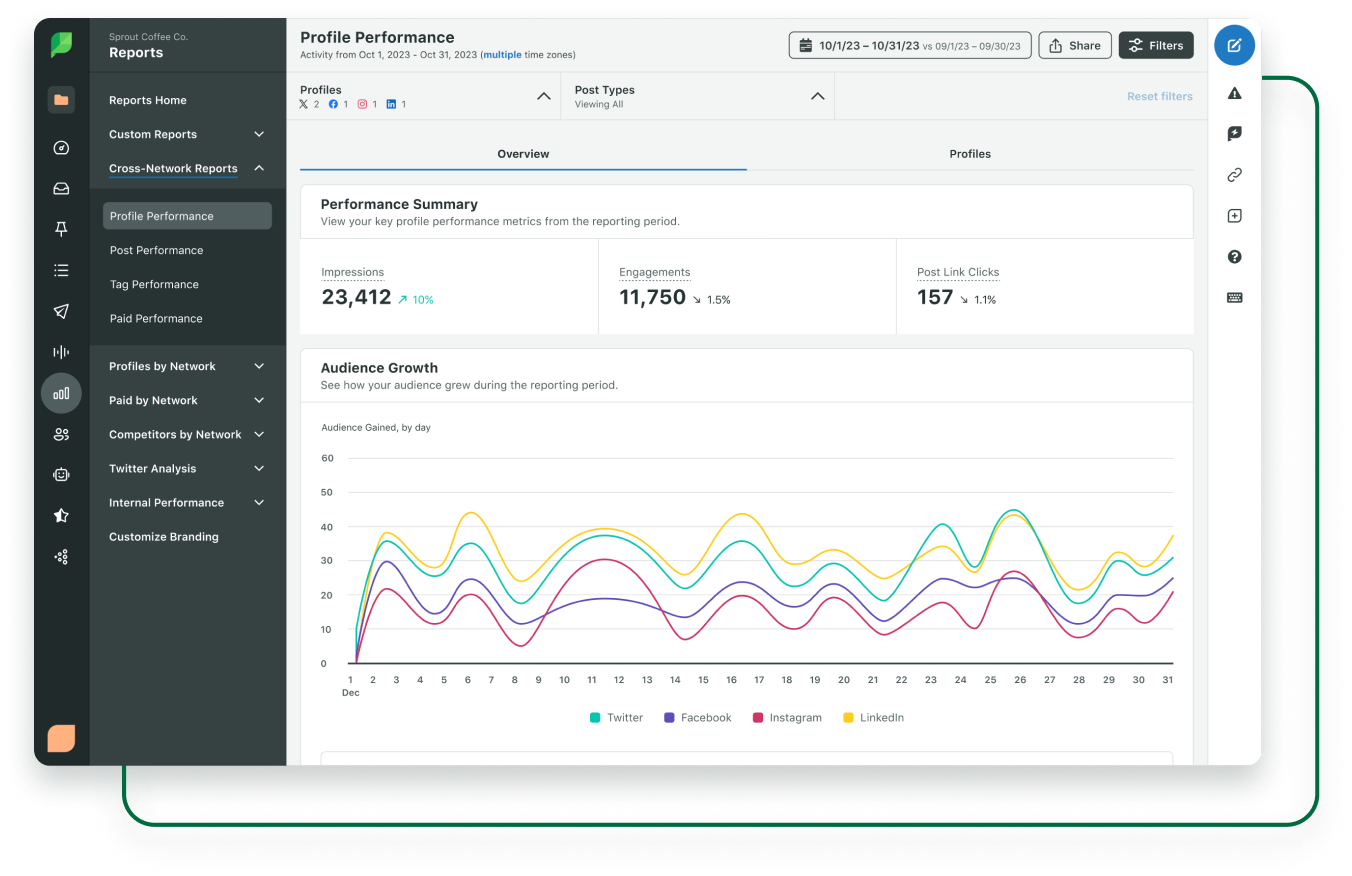Image resolution: width=1352 pixels, height=876 pixels.
Task: Expand Internal Performance section
Action: coord(259,502)
